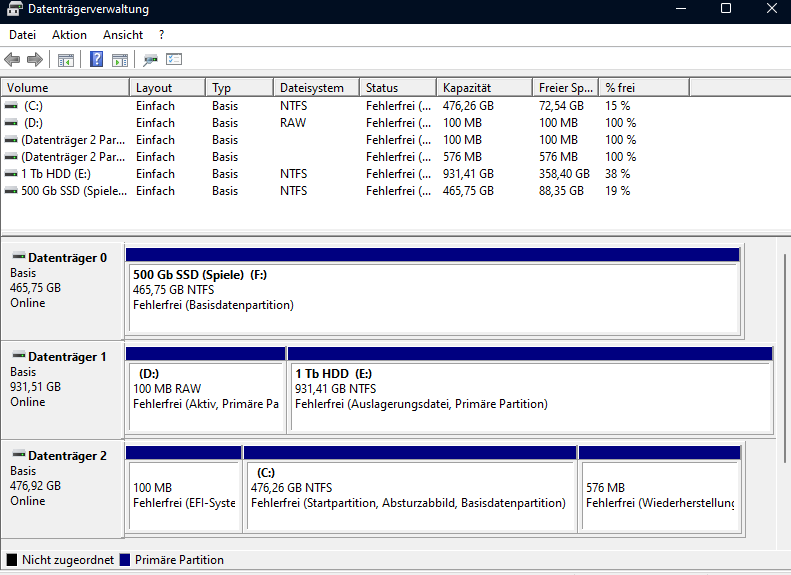The width and height of the screenshot is (791, 575).
Task: Sort by the Layout column header
Action: point(167,88)
